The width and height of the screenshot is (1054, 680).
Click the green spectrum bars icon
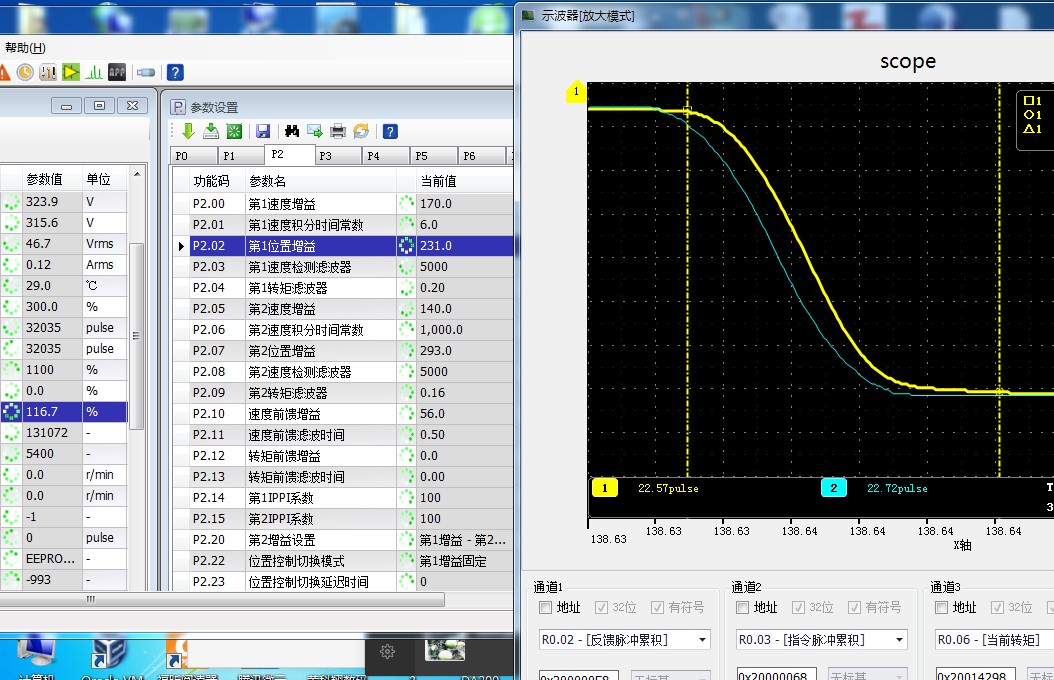[94, 72]
